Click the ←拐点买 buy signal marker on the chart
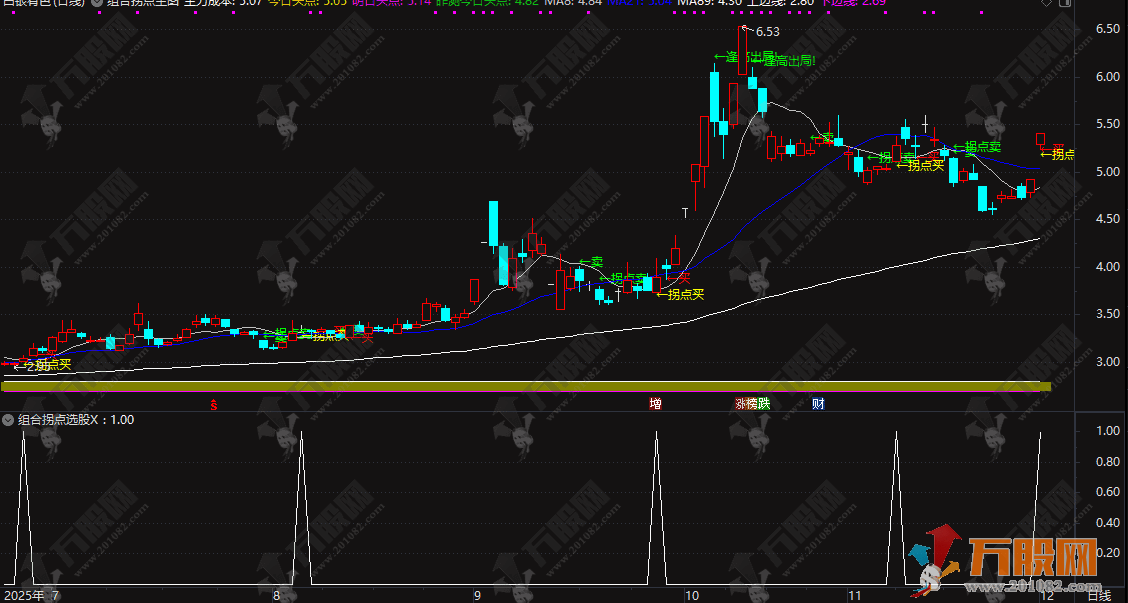 point(680,295)
